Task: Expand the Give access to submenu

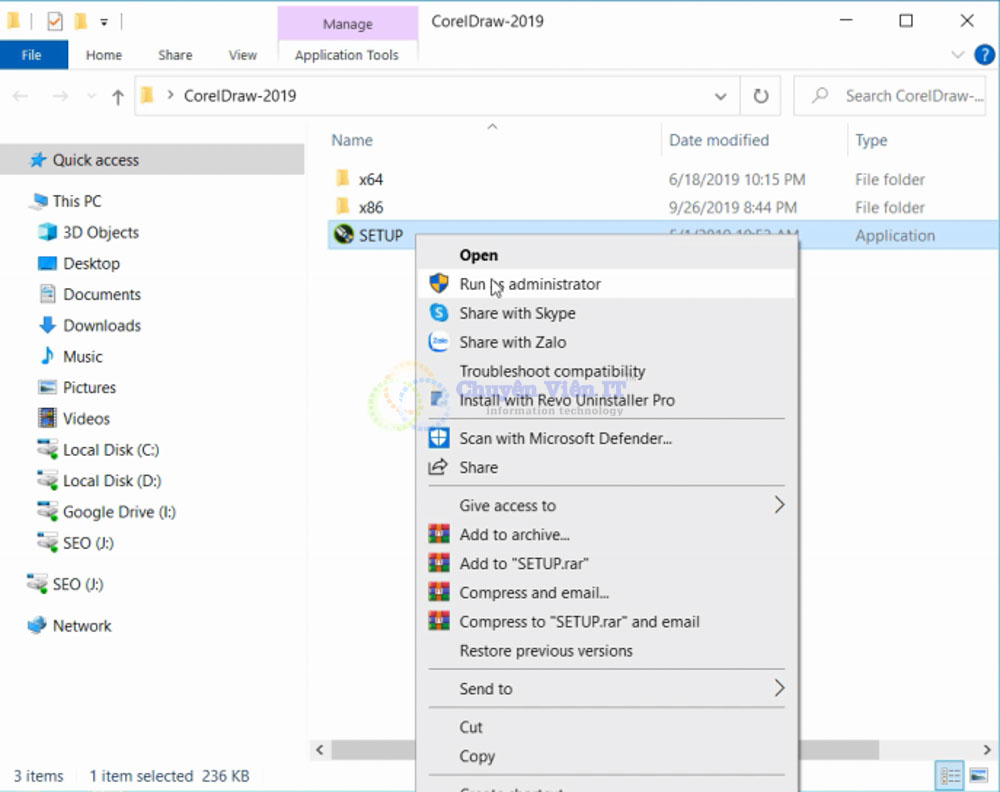Action: coord(779,505)
